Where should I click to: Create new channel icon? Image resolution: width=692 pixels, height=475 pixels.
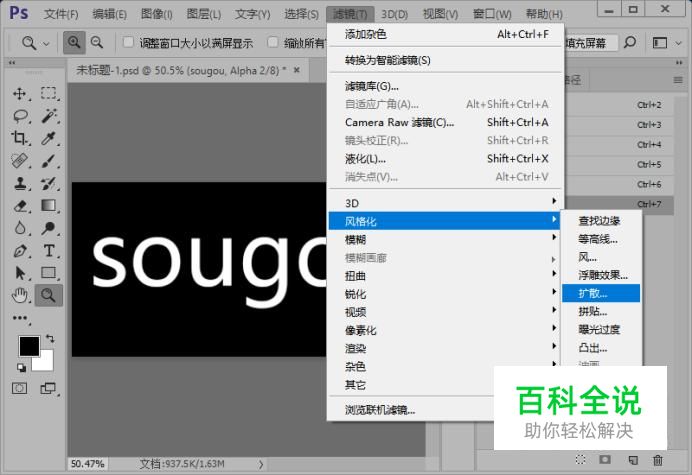633,460
